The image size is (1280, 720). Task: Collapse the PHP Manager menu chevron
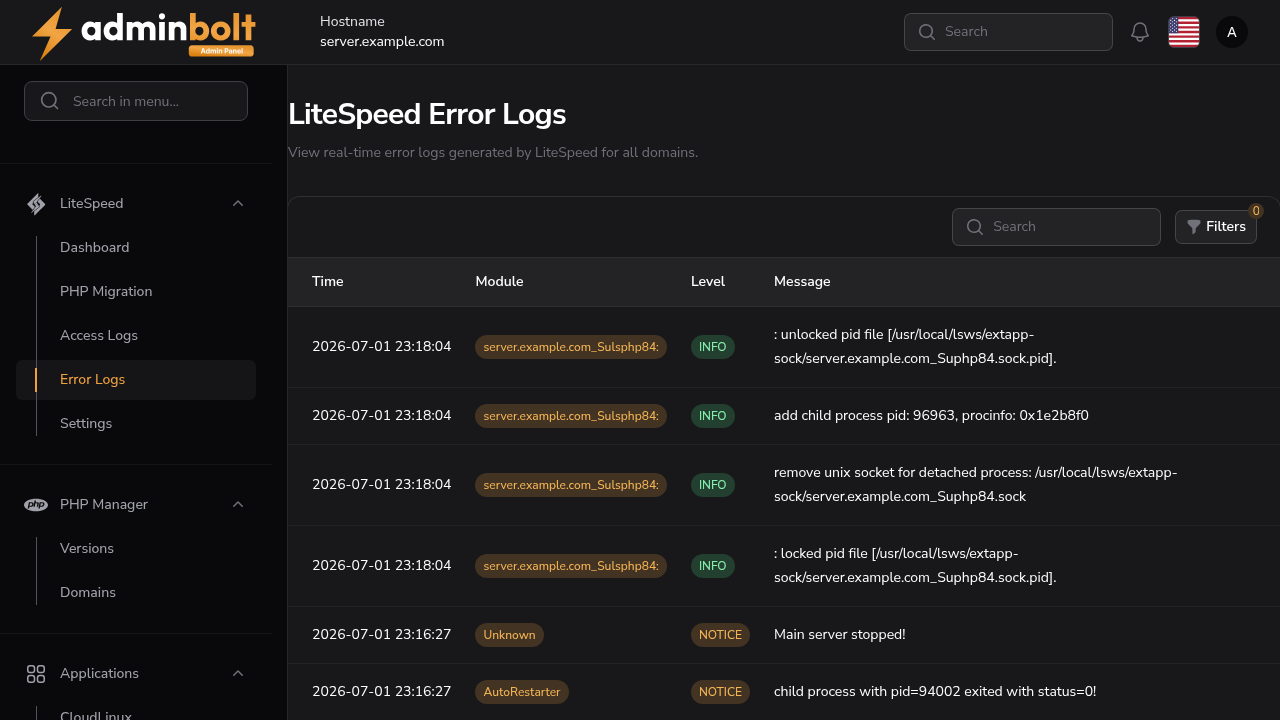click(x=238, y=505)
